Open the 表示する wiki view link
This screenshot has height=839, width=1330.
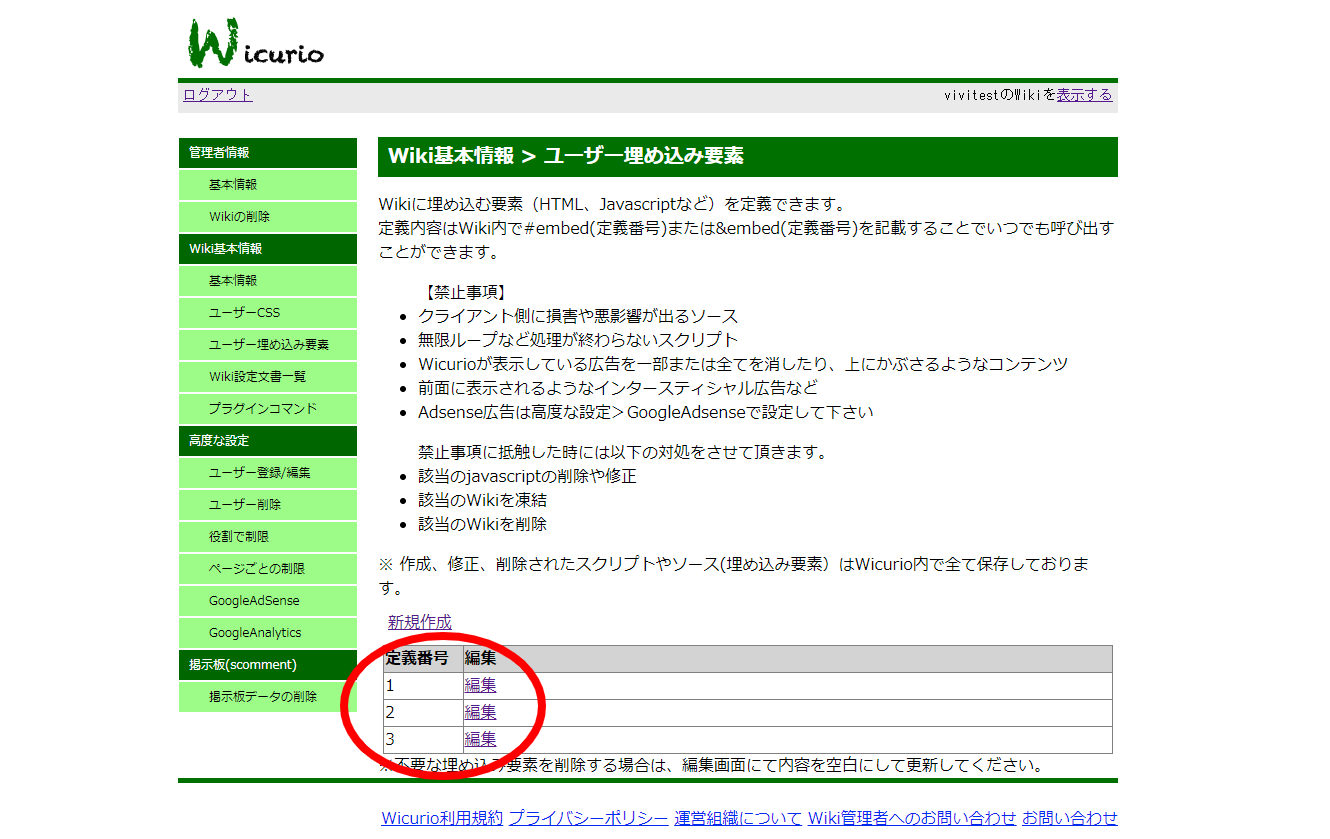pyautogui.click(x=1084, y=95)
